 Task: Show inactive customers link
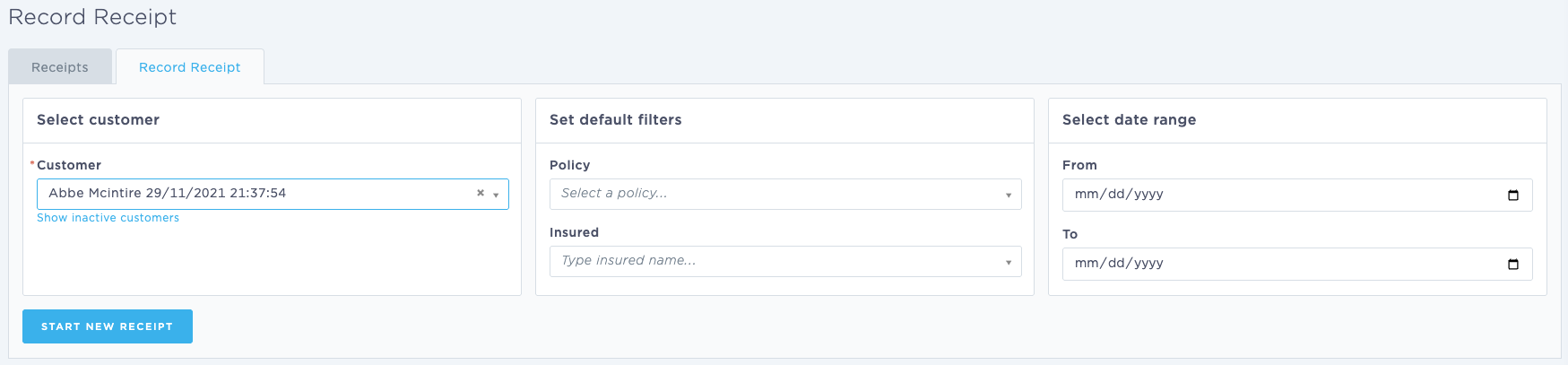108,218
